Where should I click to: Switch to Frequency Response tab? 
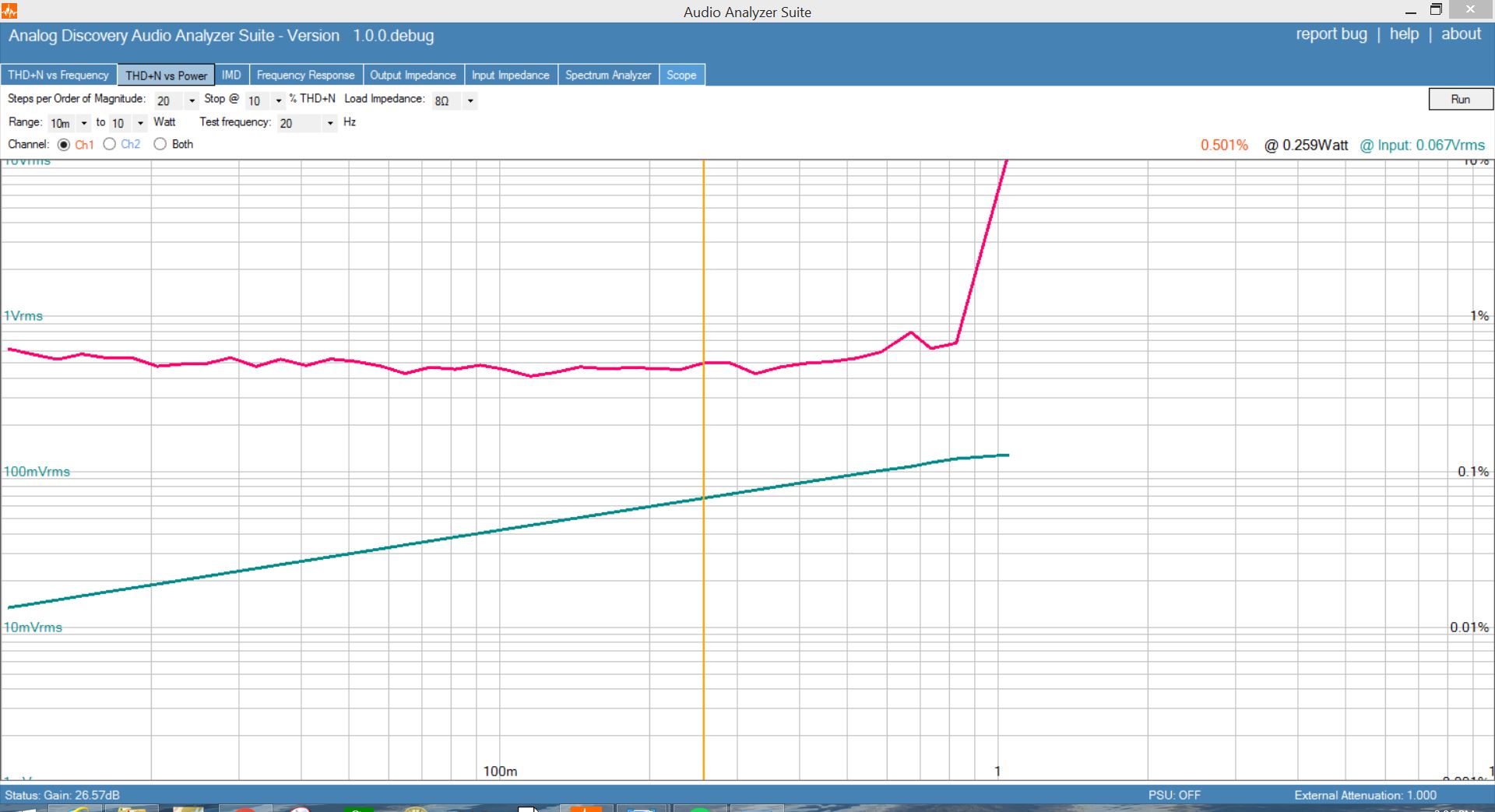[305, 75]
